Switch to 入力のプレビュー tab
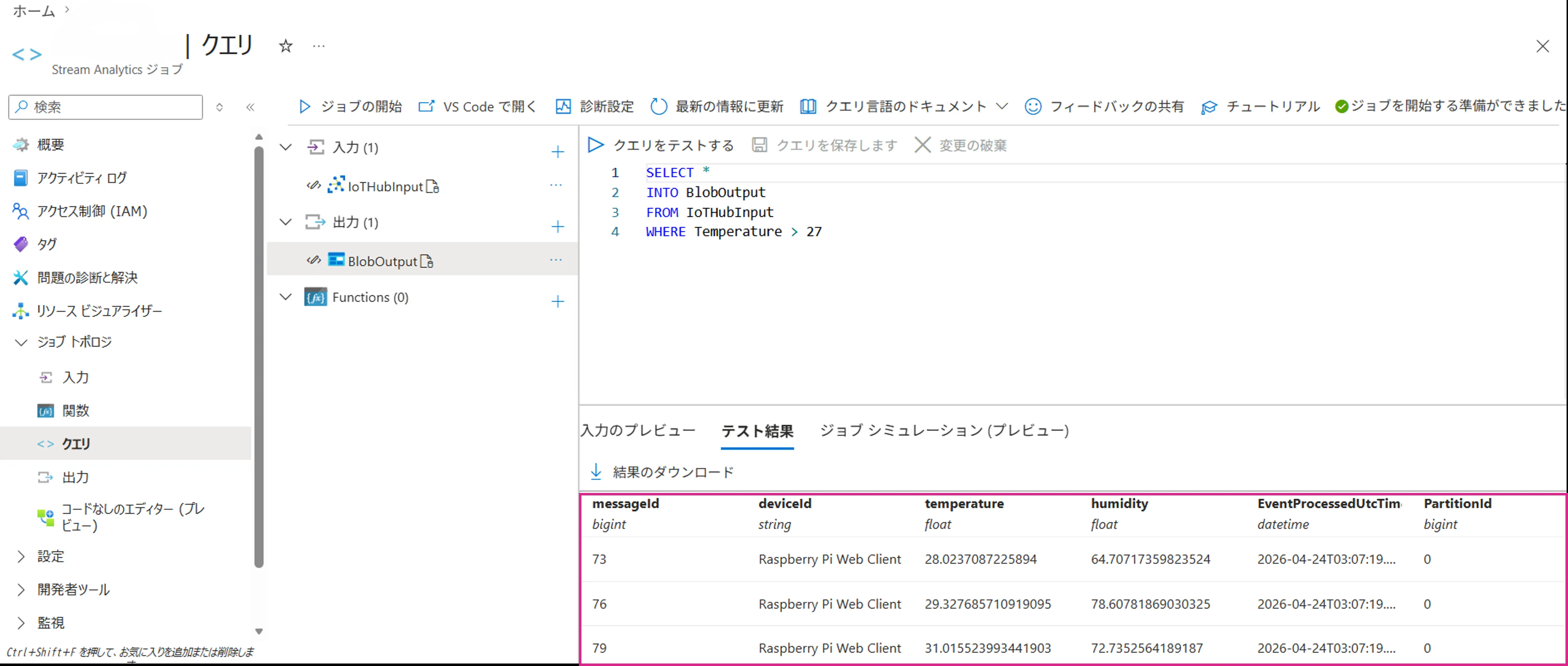1568x666 pixels. click(x=638, y=430)
